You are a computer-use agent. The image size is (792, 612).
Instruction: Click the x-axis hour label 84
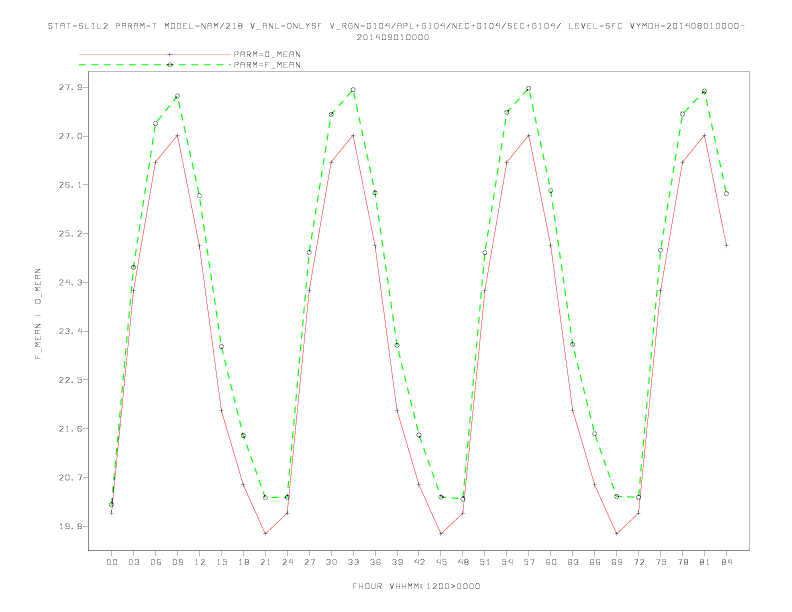(727, 562)
